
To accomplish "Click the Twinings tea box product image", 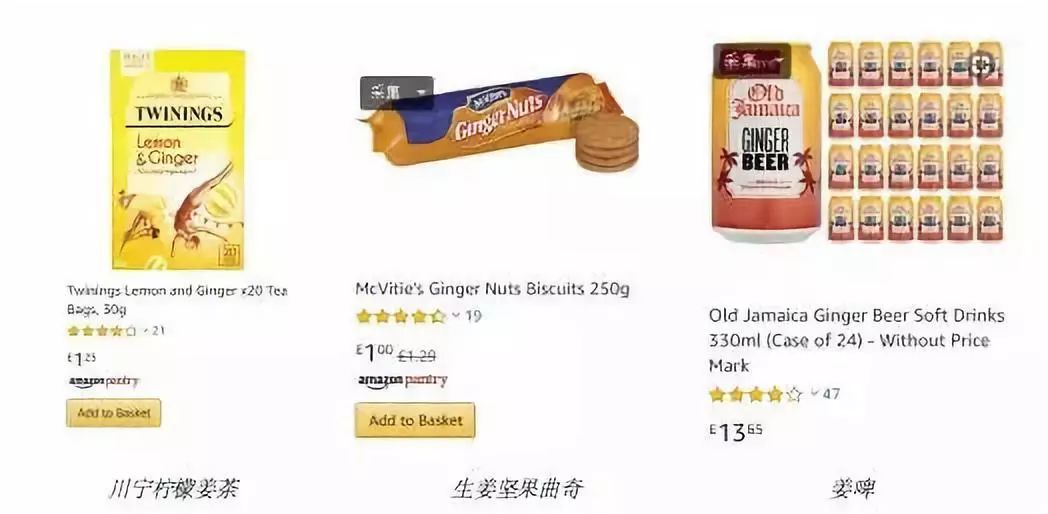I will 178,160.
